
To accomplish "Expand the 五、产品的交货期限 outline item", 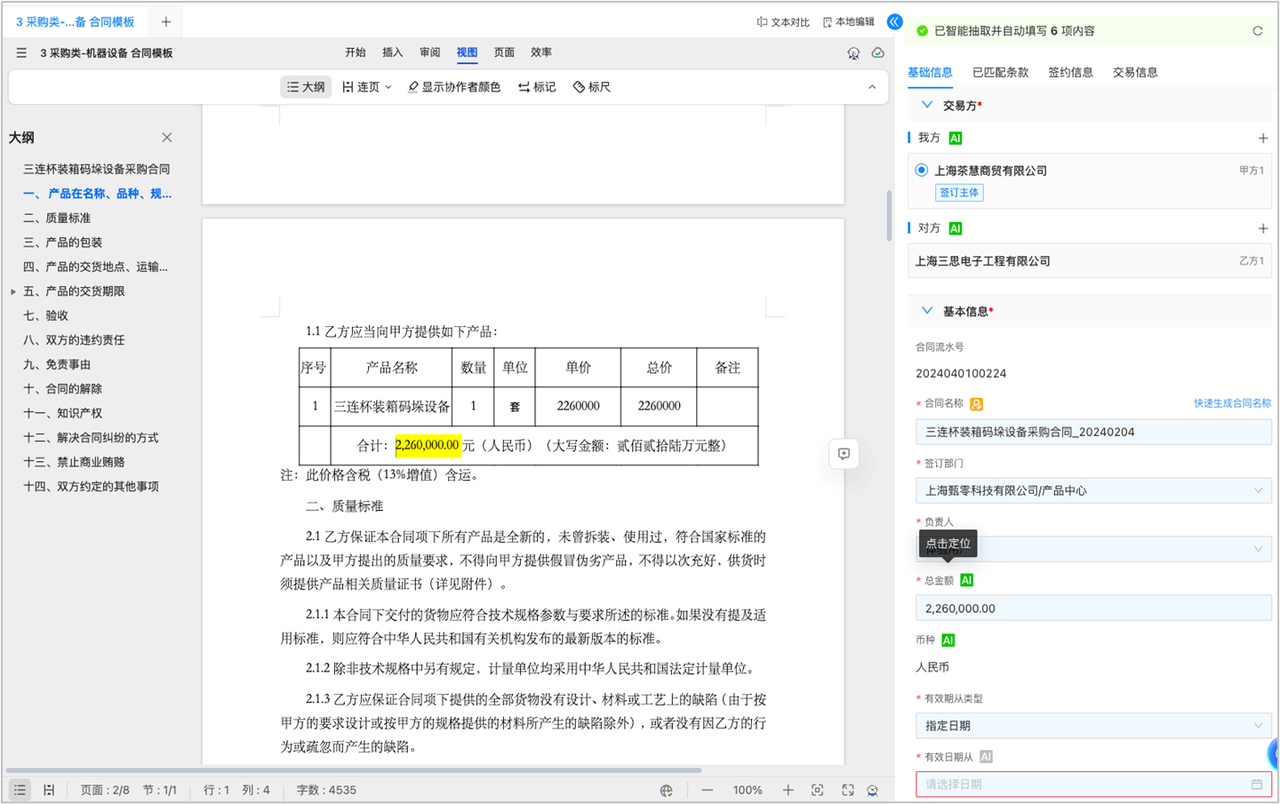I will point(13,292).
